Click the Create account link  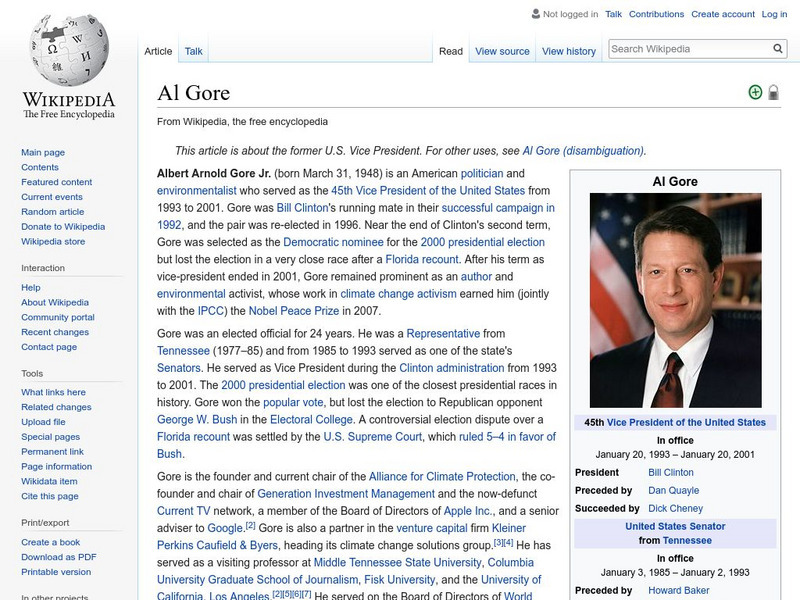[722, 14]
